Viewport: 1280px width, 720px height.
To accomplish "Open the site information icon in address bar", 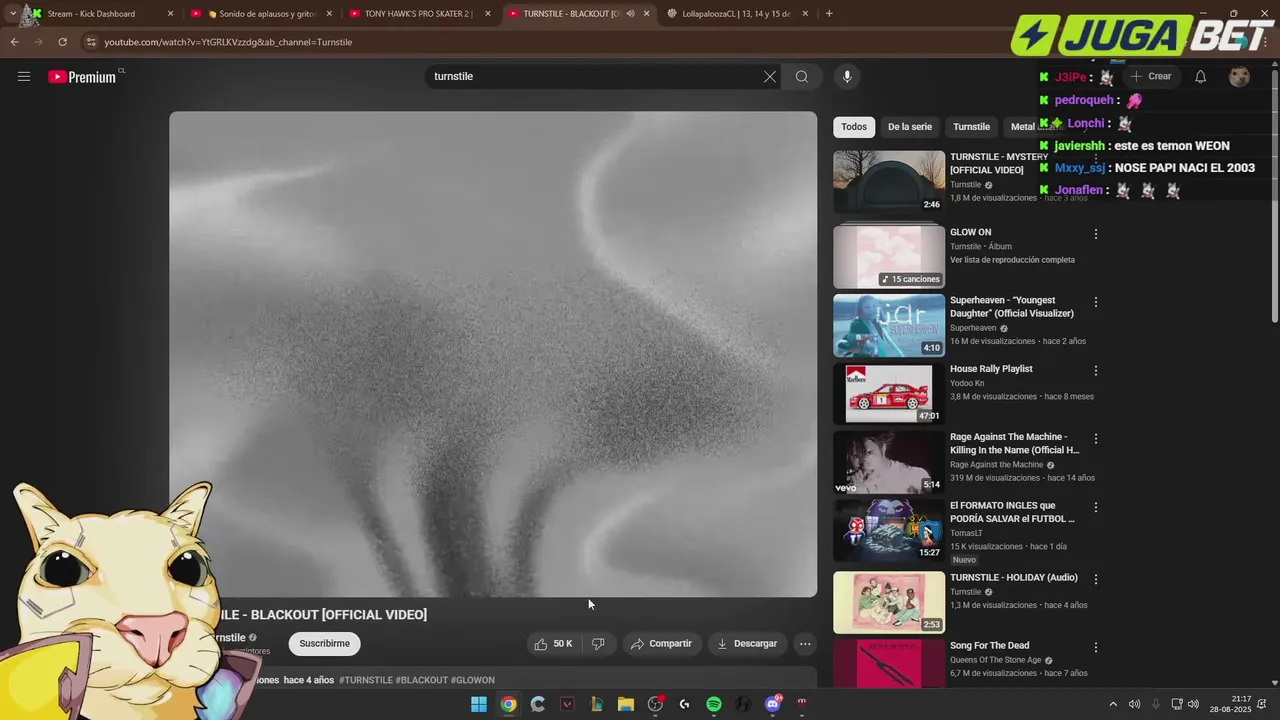I will click(x=91, y=42).
